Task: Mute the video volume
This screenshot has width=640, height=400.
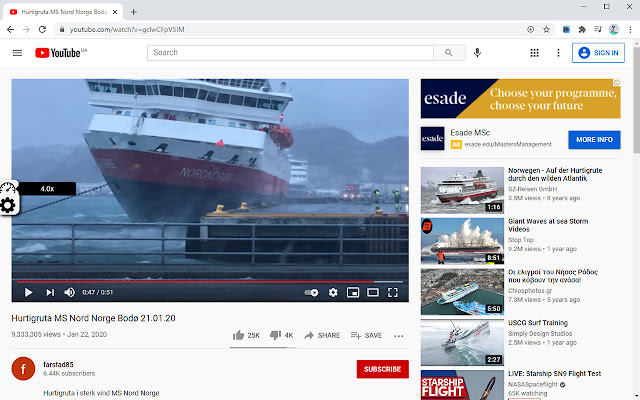Action: pyautogui.click(x=69, y=292)
